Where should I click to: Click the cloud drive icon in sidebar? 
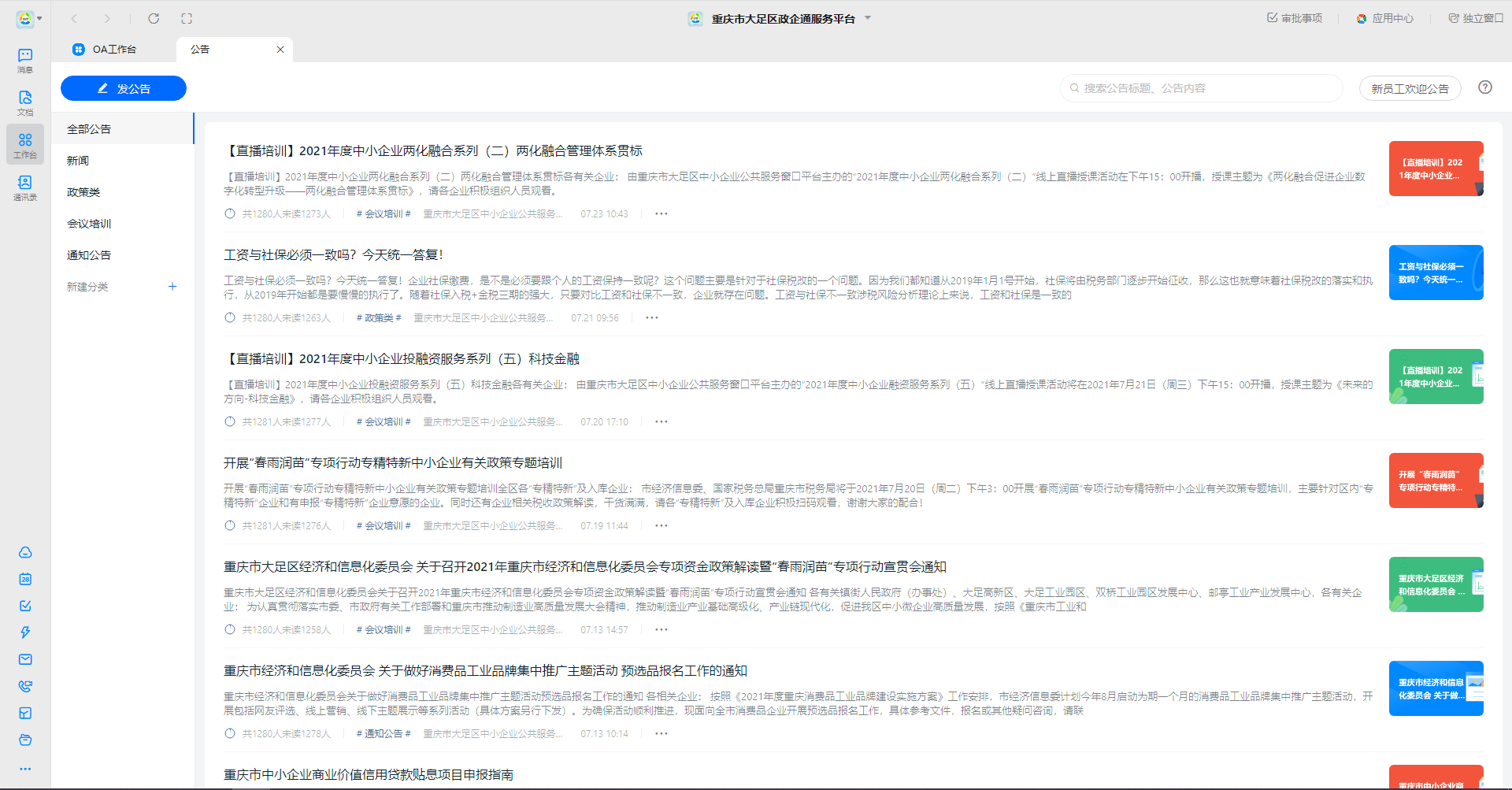(25, 552)
